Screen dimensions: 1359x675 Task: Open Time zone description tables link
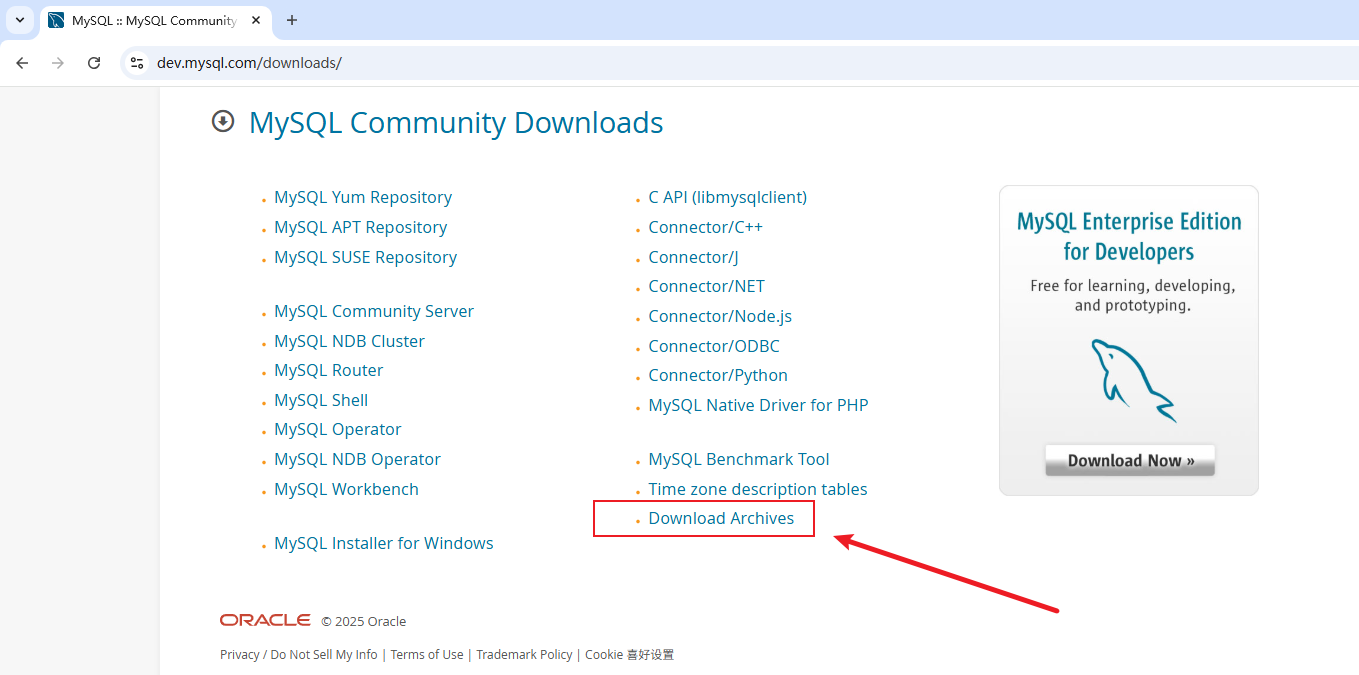[x=758, y=490]
